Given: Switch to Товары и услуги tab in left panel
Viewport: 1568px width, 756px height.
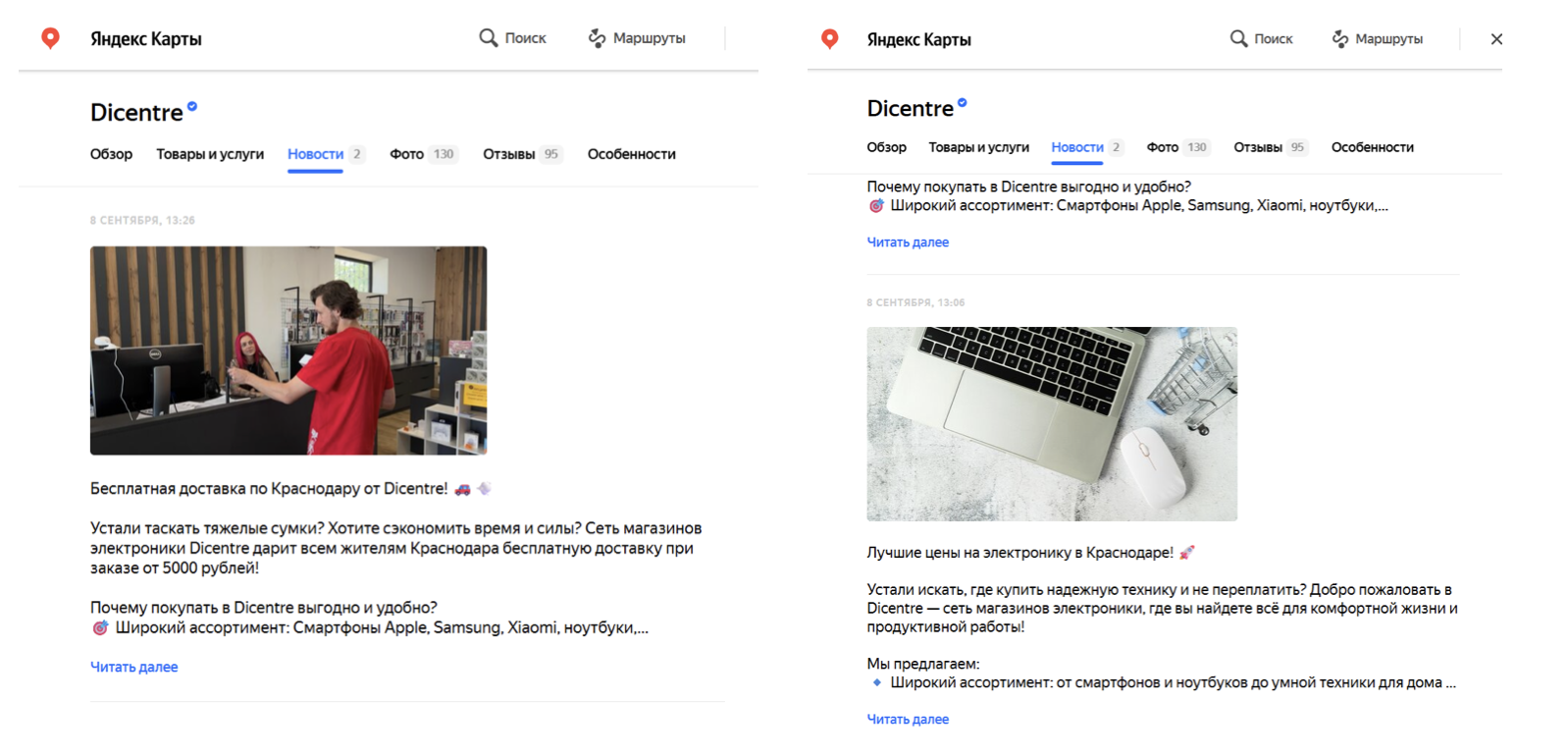Looking at the screenshot, I should [210, 154].
